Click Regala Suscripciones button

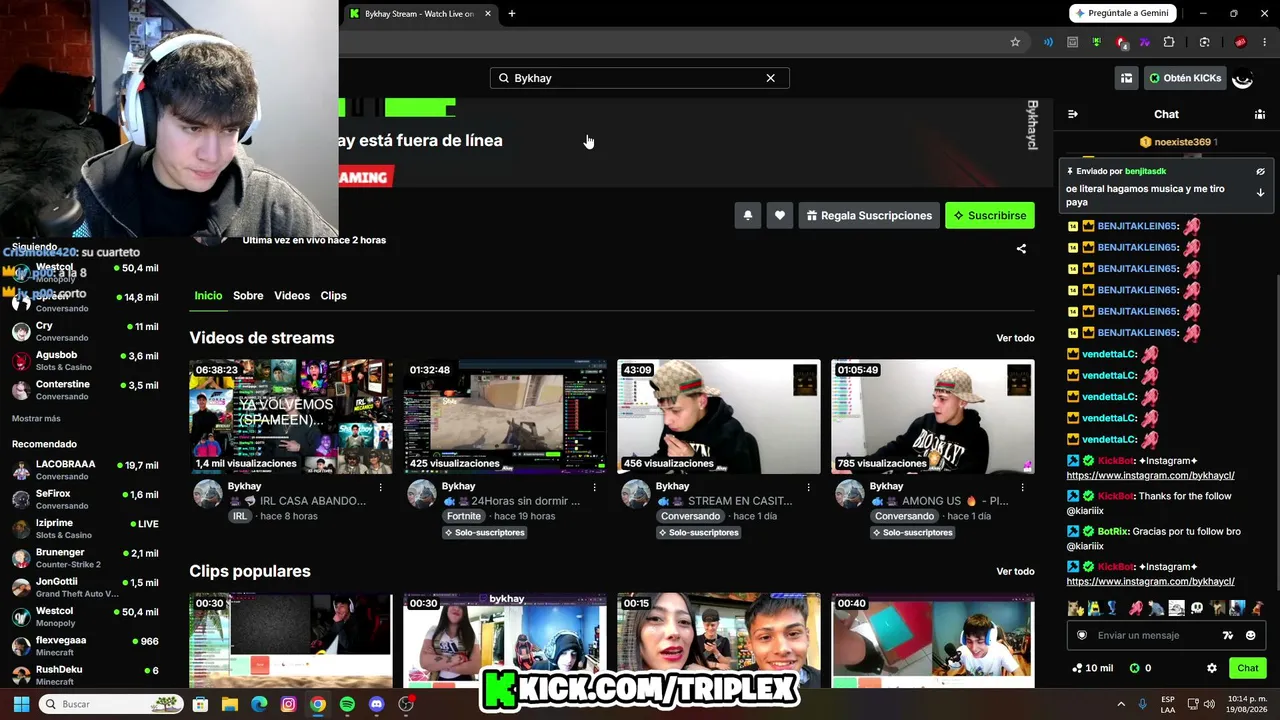click(869, 215)
